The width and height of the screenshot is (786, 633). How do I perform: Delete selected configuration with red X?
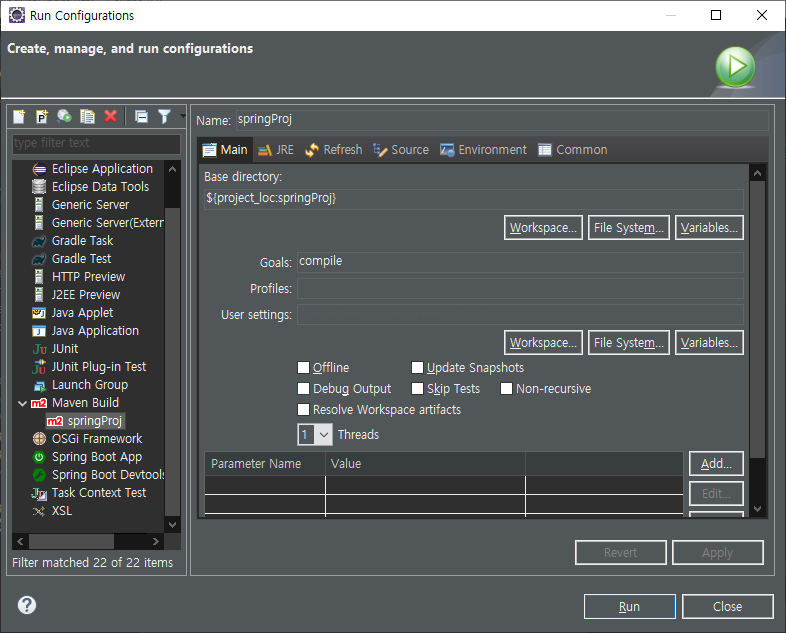click(111, 116)
